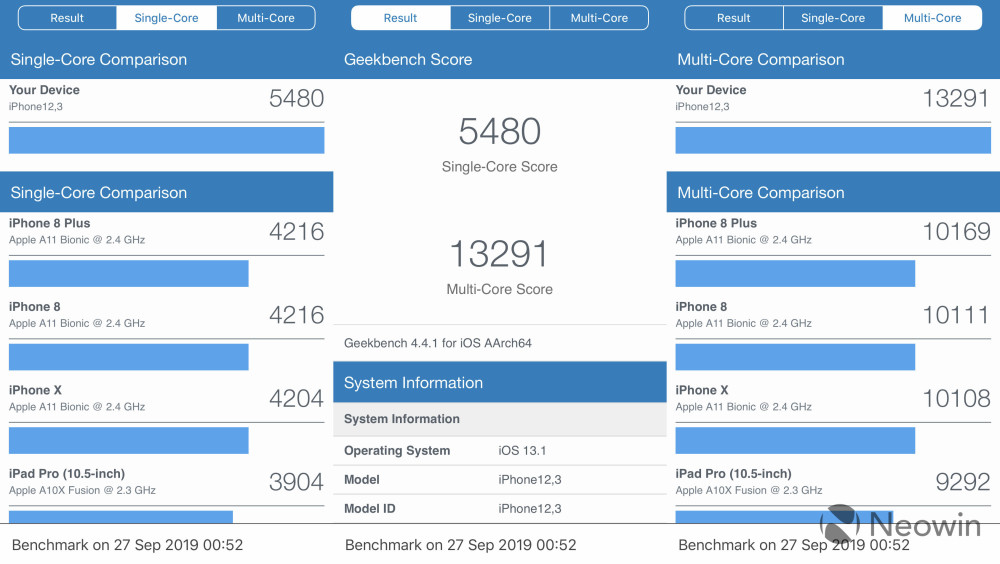Image resolution: width=1000 pixels, height=564 pixels.
Task: Select iPad Pro (10.5-inch) in the Single-Core list
Action: click(x=166, y=482)
